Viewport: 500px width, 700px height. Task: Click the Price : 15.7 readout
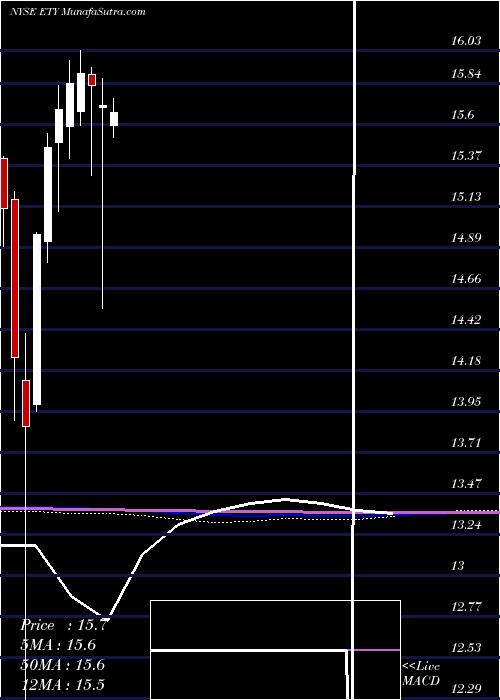point(64,625)
